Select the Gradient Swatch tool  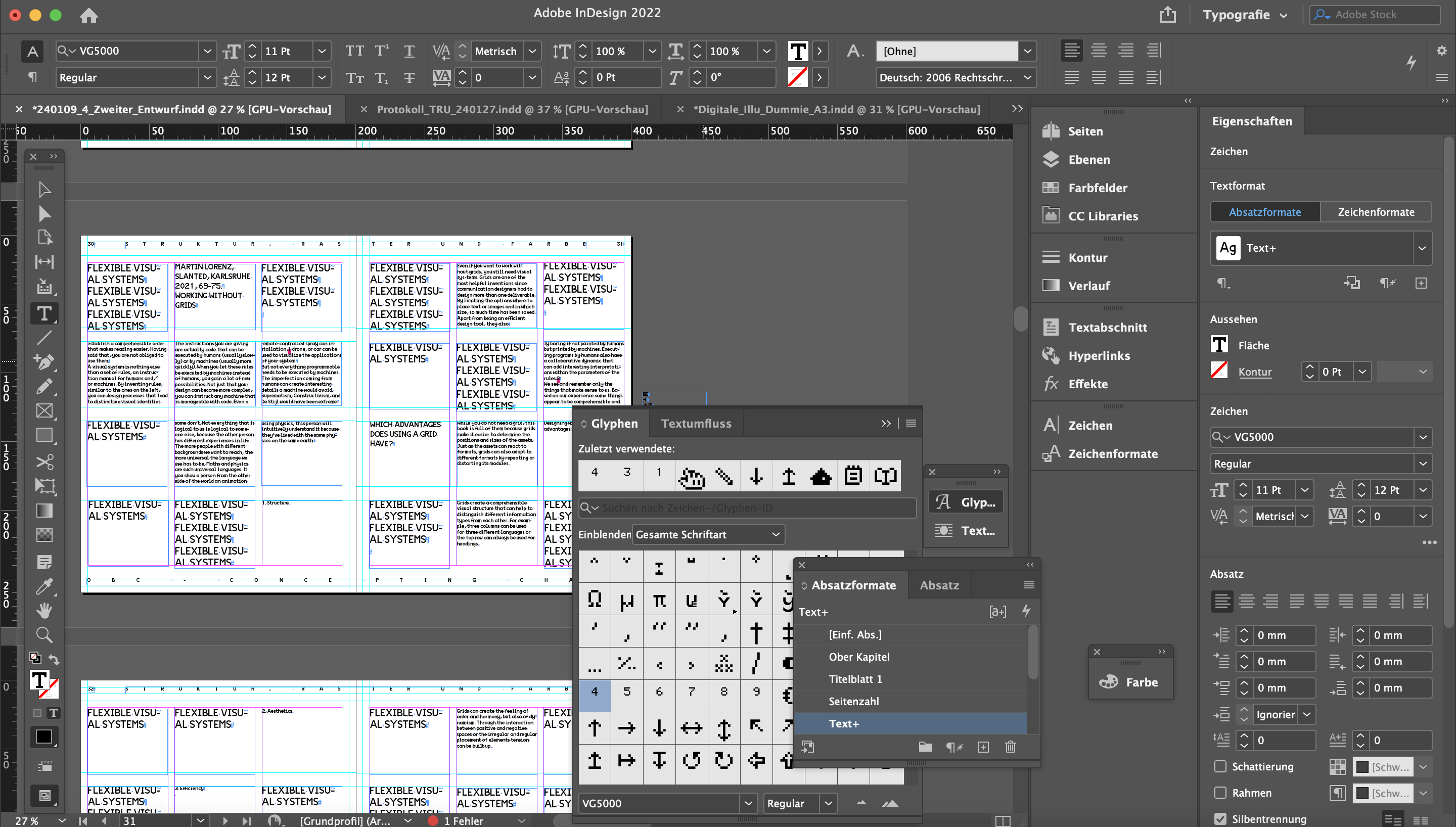44,511
